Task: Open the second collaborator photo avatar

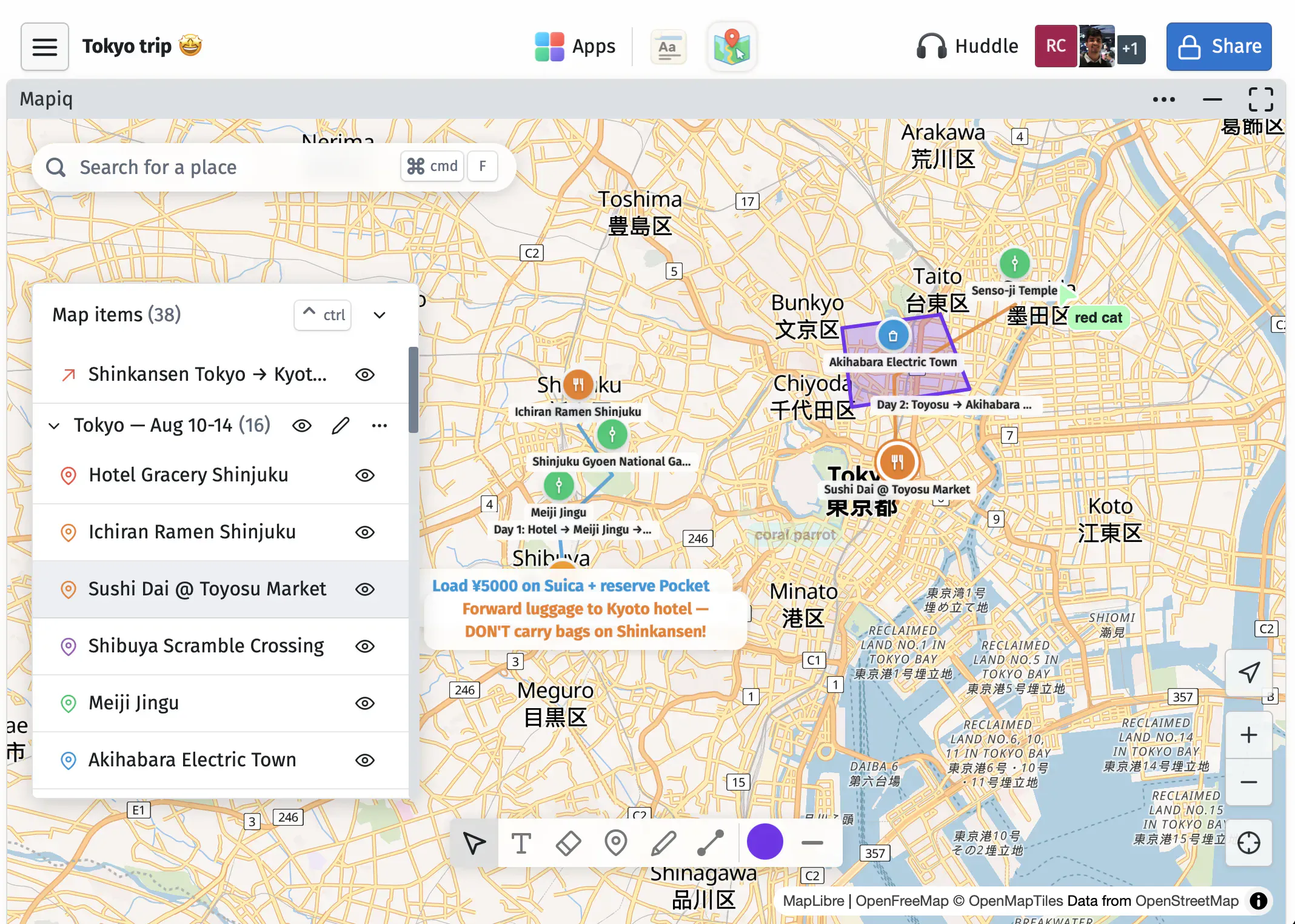Action: (x=1096, y=46)
